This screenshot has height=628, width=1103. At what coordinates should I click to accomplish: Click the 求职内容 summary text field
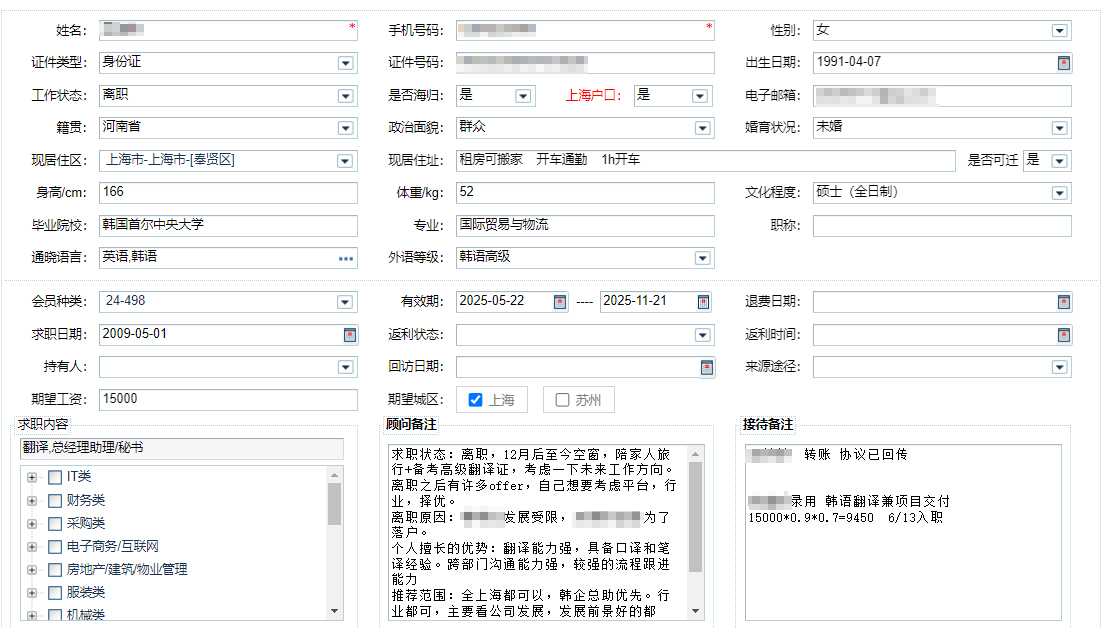tap(181, 449)
